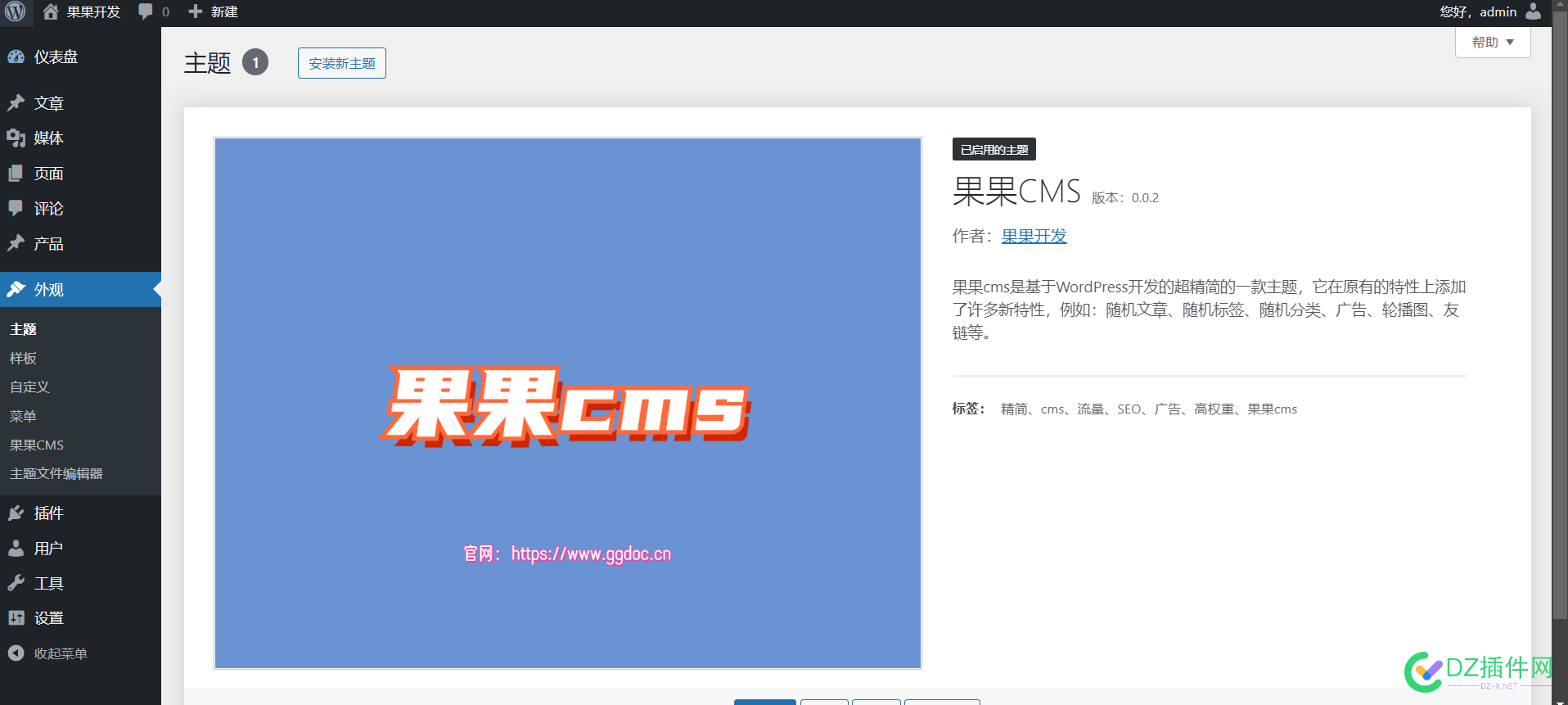The height and width of the screenshot is (705, 1568).
Task: Open 文章 menu item
Action: point(80,103)
